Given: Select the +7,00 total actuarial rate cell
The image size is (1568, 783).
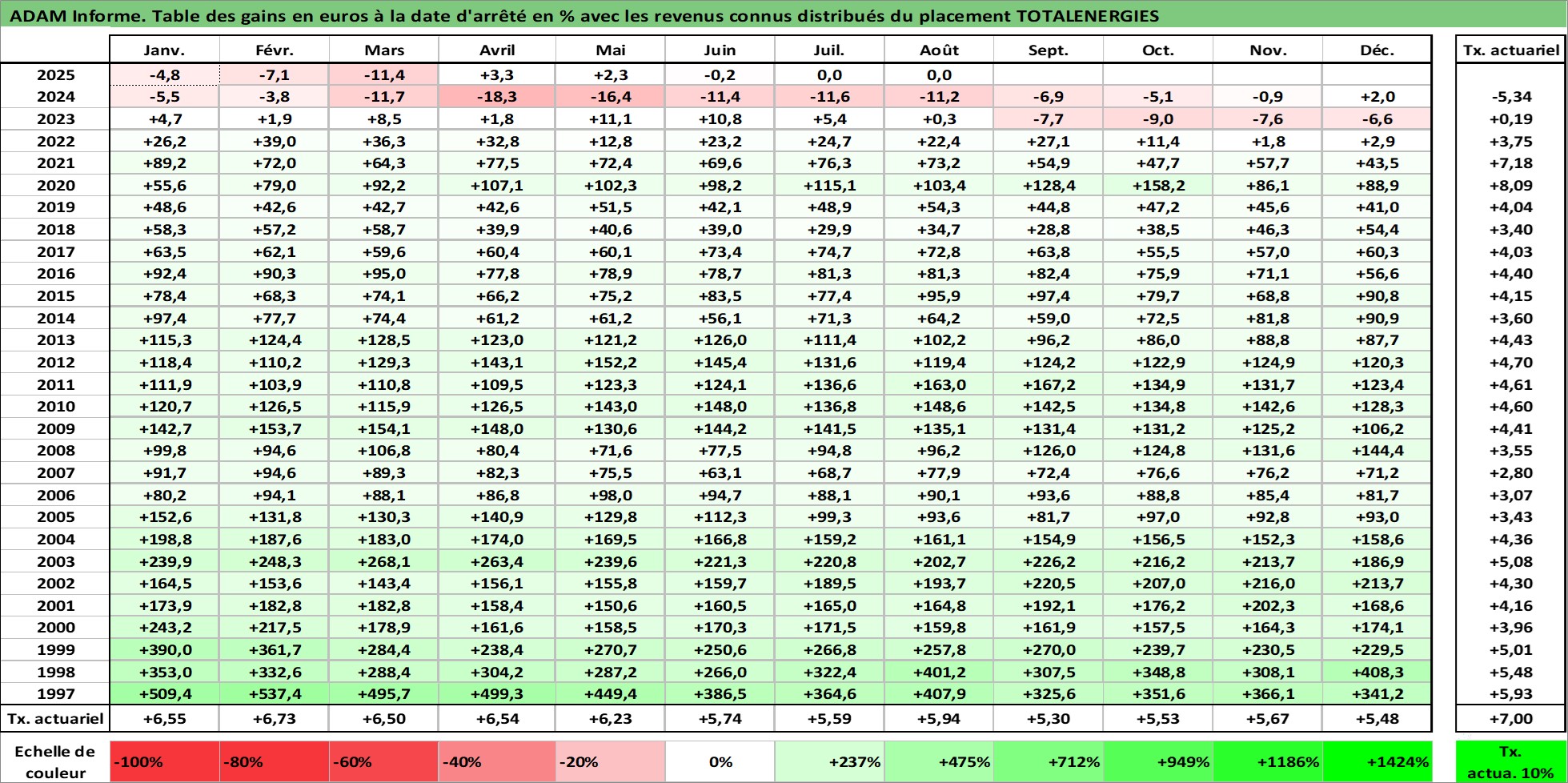Looking at the screenshot, I should [1511, 718].
